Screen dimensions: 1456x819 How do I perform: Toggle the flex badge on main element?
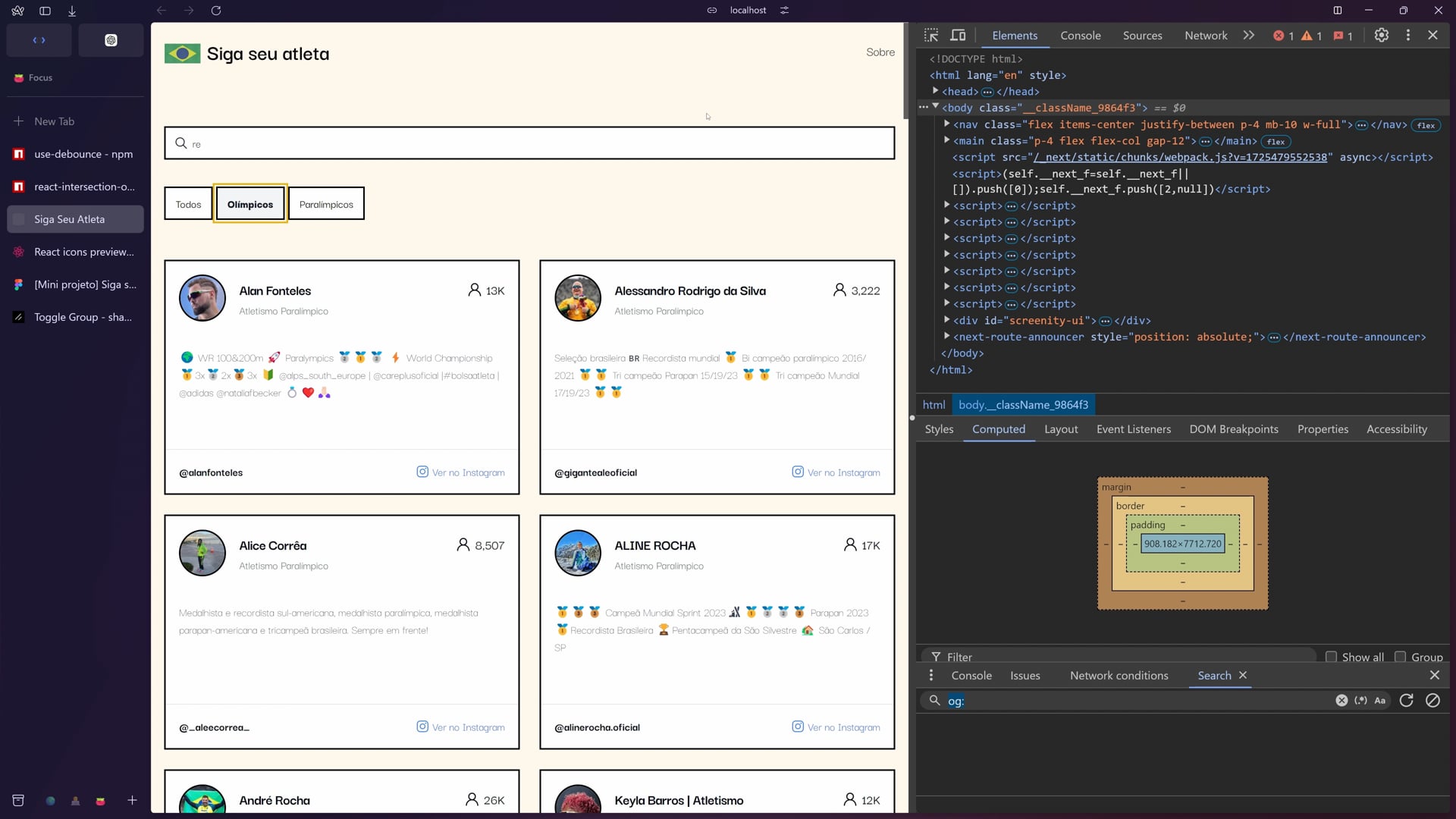(1276, 142)
